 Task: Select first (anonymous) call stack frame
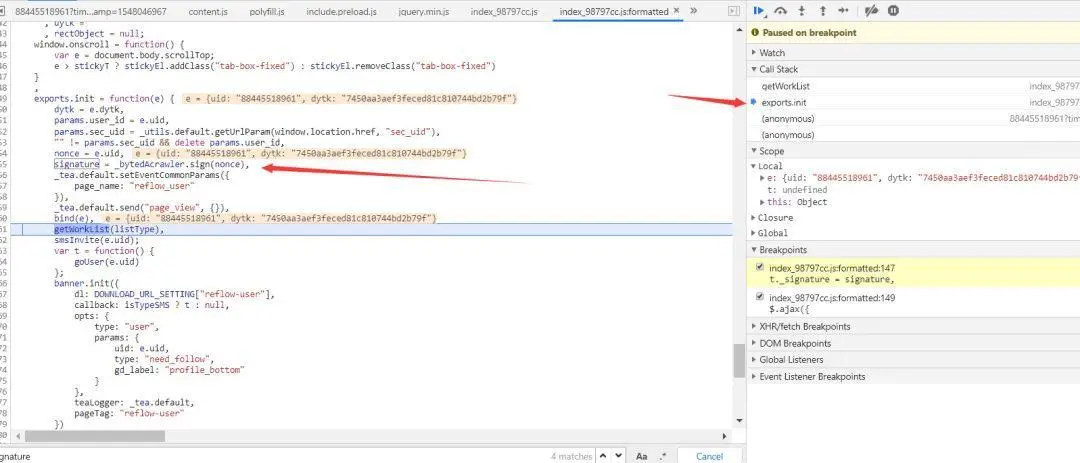pyautogui.click(x=913, y=119)
